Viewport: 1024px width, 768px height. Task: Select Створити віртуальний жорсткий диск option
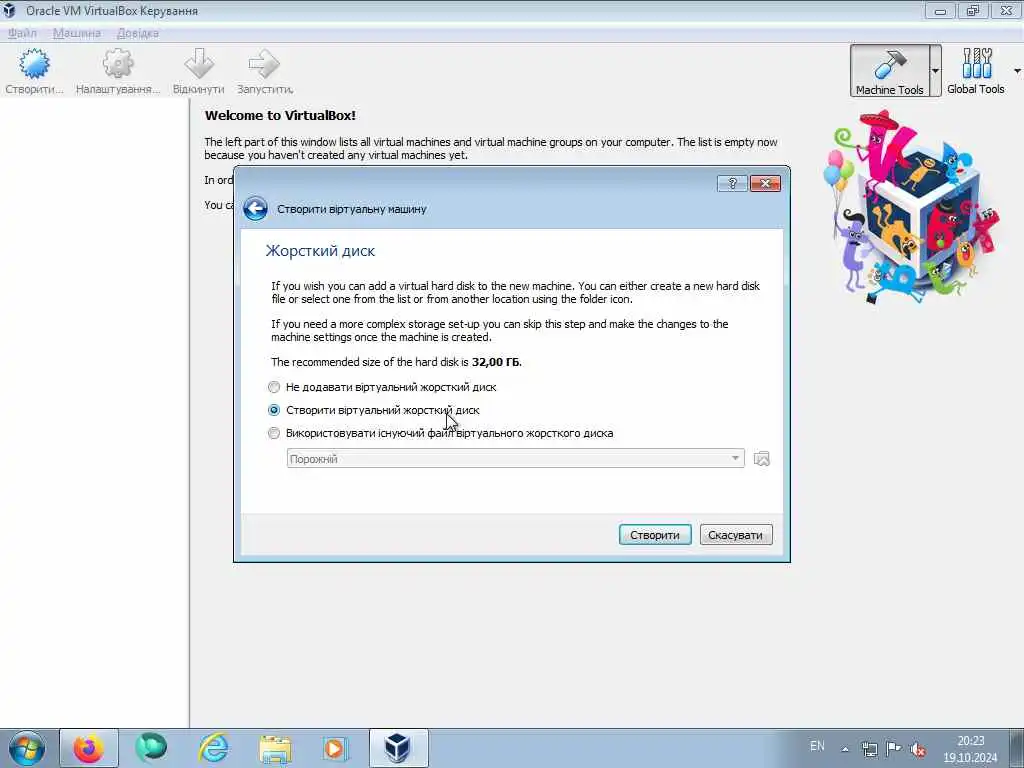[x=374, y=410]
